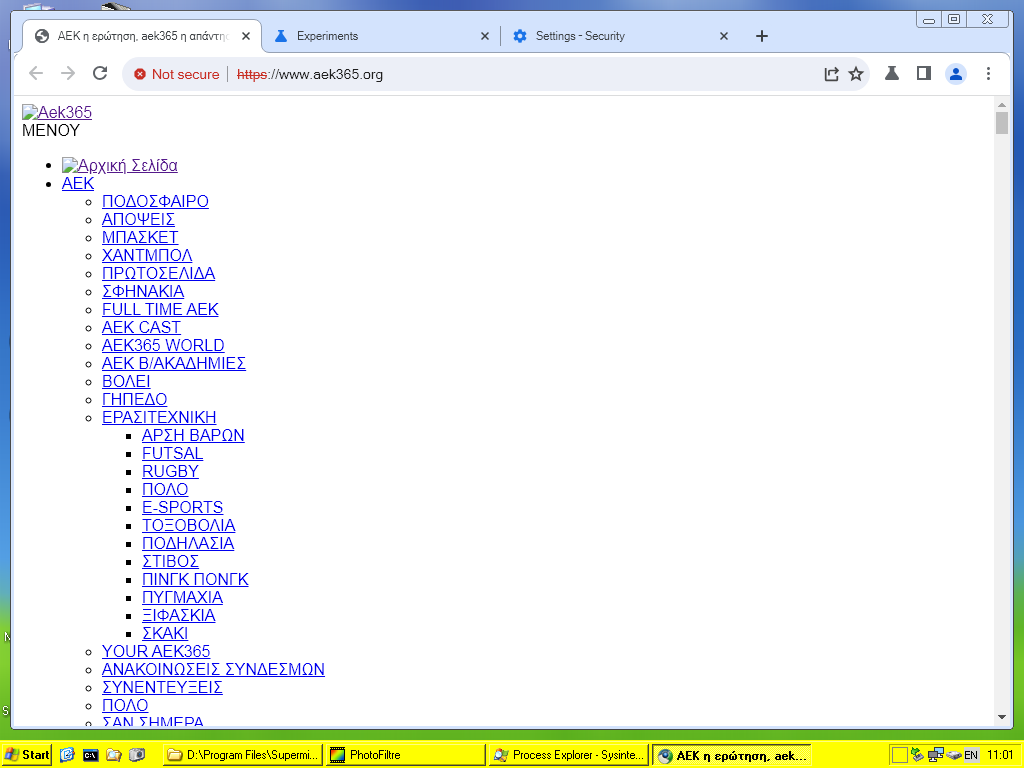1024x768 pixels.
Task: Open the ΑΕΚ Β/ΑΚΑΔΗΜΙΕΣ link
Action: point(174,363)
